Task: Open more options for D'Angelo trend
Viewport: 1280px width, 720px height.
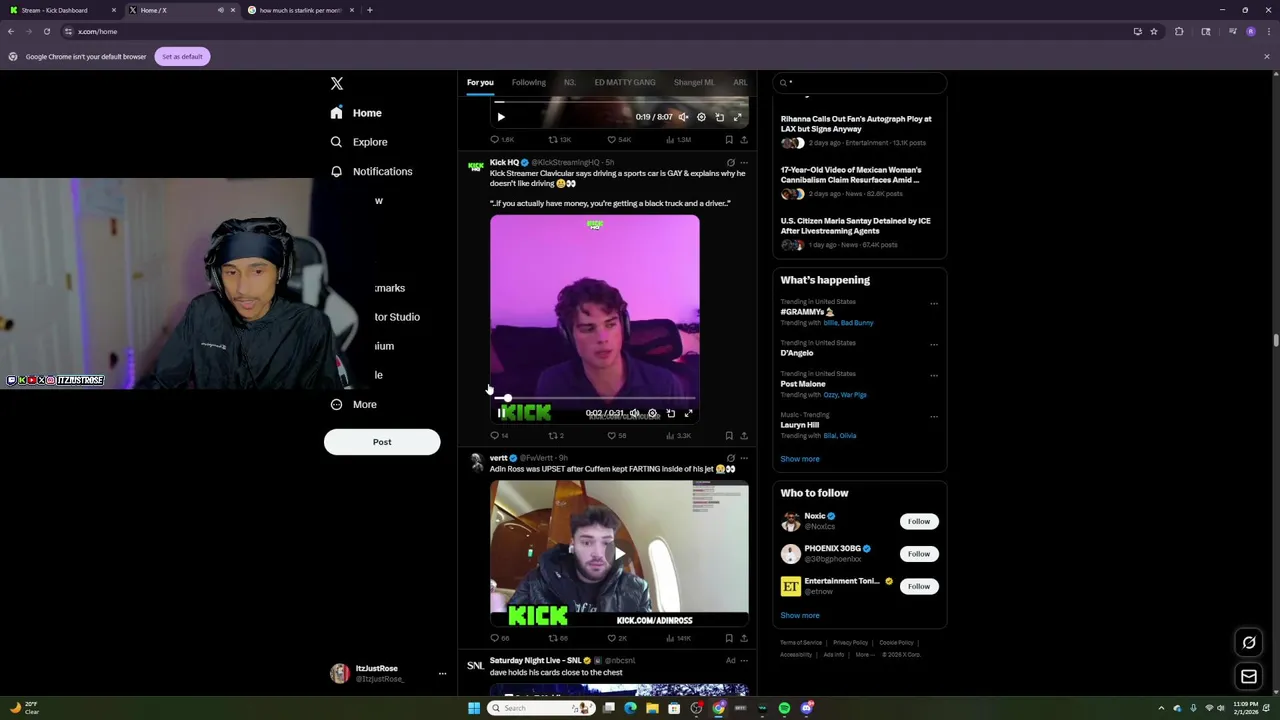Action: coord(934,344)
